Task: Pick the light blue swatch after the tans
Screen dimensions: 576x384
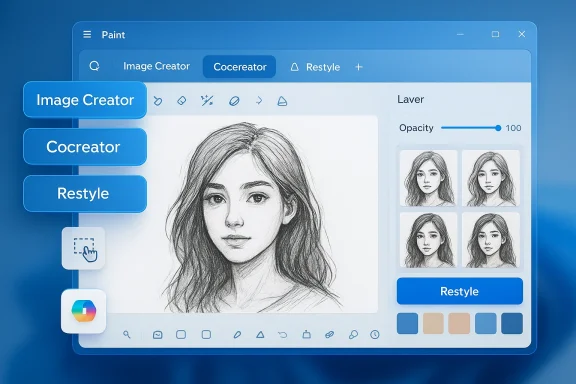Action: click(486, 323)
